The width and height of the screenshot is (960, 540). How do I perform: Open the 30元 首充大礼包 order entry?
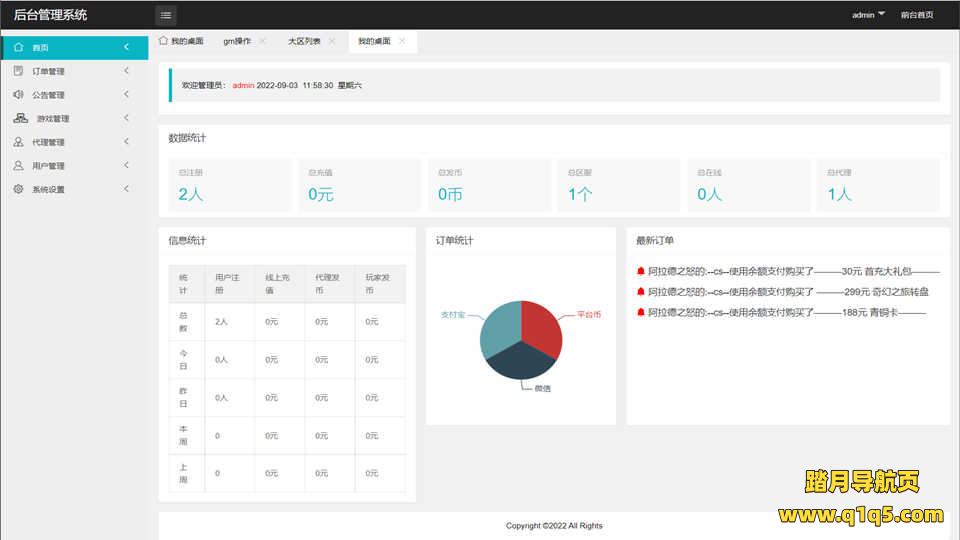pos(792,271)
